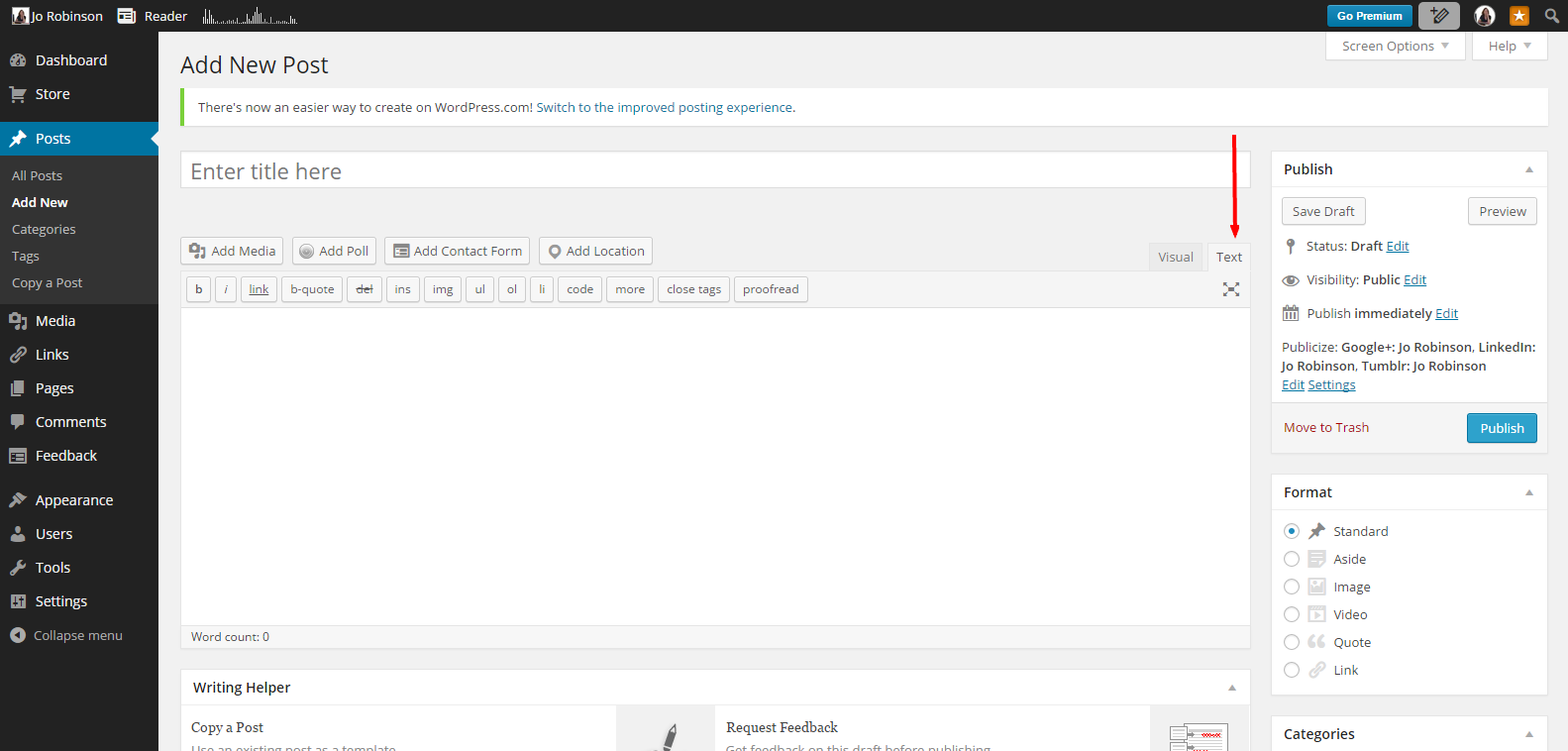Open Reader from the admin bar
This screenshot has height=751, width=1568.
pos(153,16)
